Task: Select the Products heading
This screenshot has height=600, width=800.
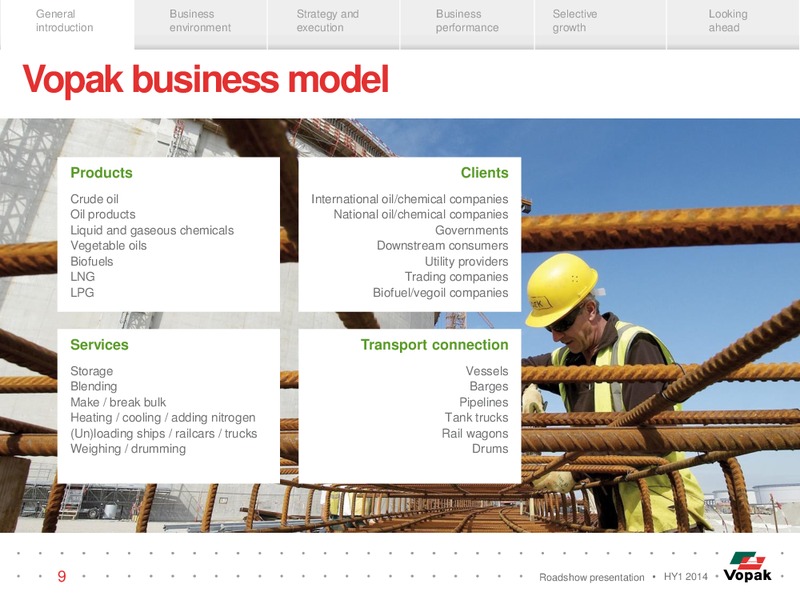Action: (x=102, y=173)
